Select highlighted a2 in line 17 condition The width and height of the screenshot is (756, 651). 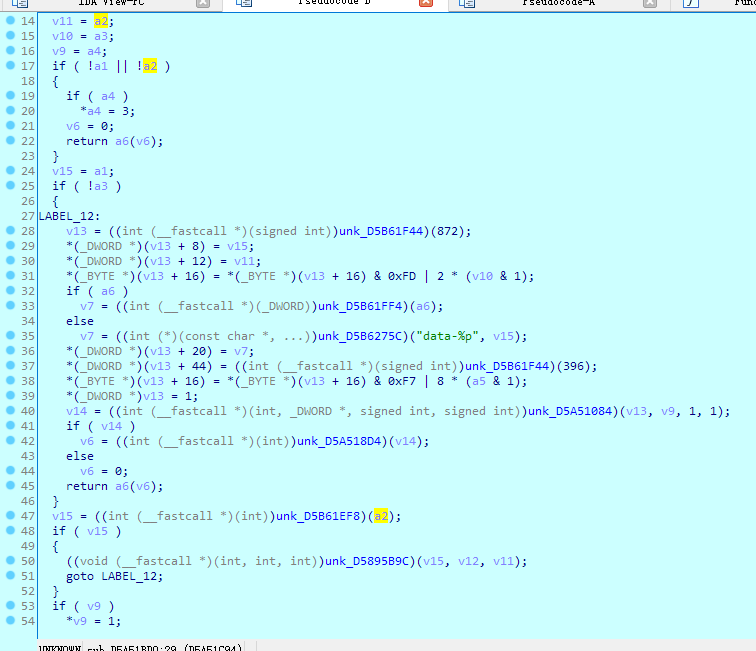pos(150,66)
